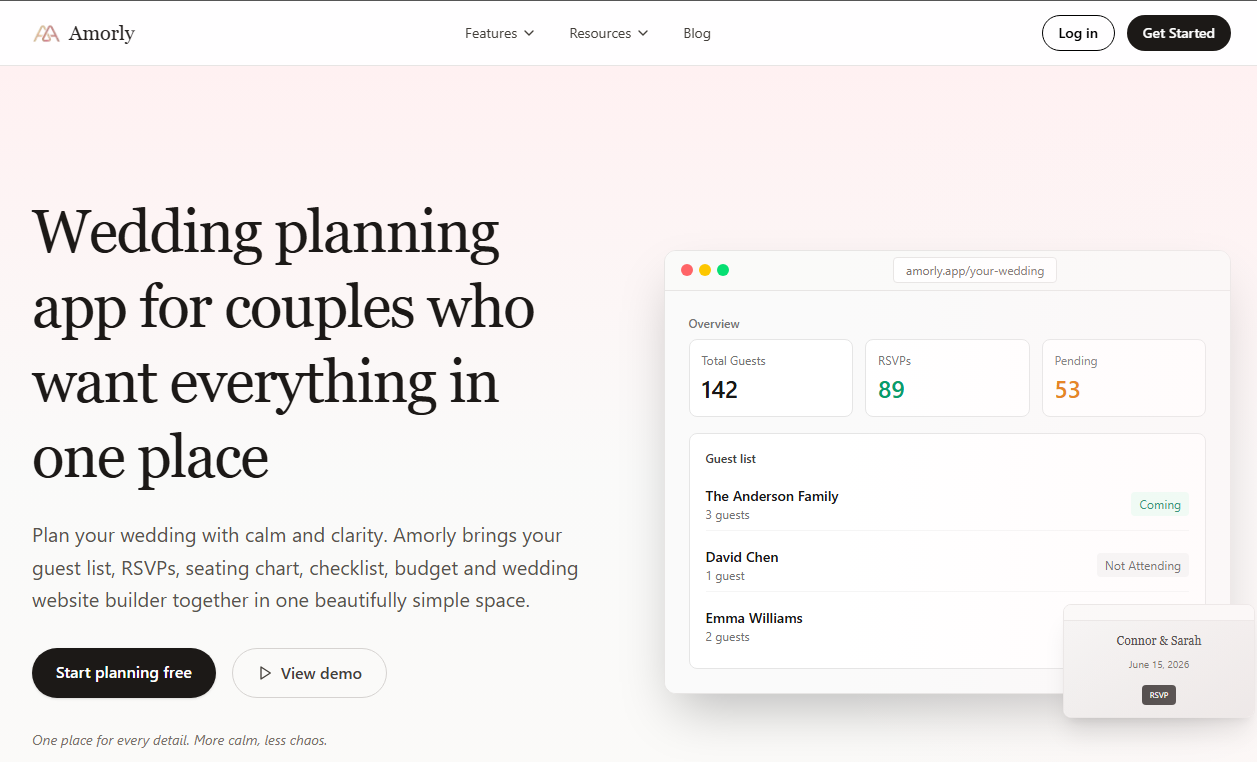Select the Emma Williams guest row
This screenshot has height=762, width=1257.
click(x=884, y=627)
